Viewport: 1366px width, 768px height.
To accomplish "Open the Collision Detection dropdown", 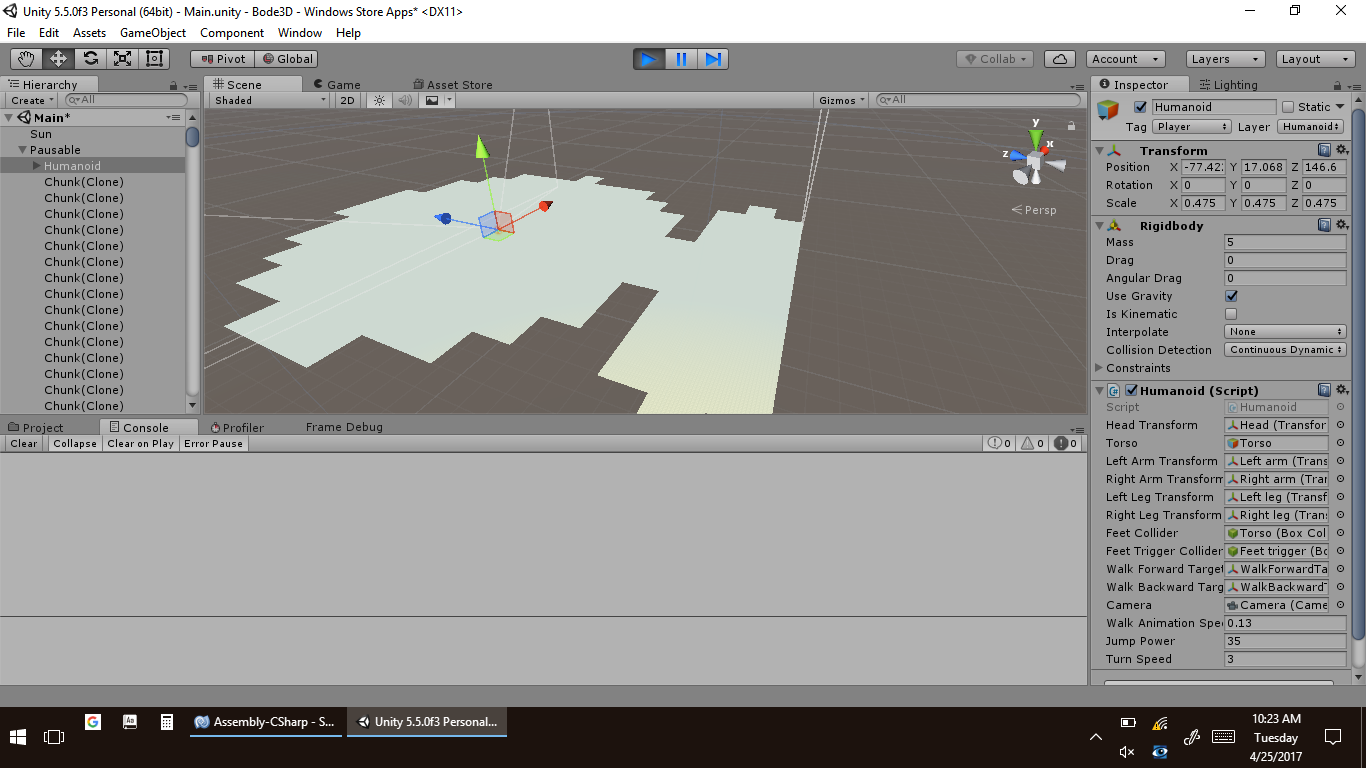I will click(1285, 350).
